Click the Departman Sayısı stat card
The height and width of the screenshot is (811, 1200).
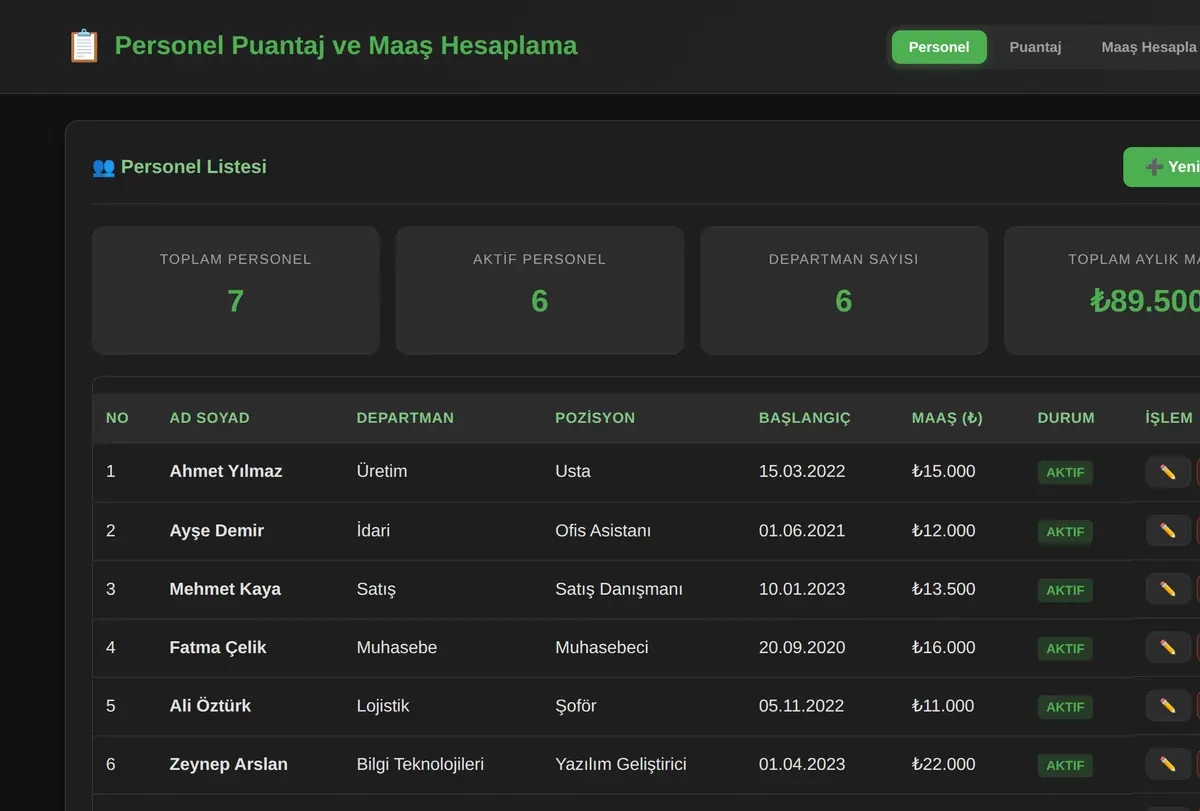coord(844,290)
